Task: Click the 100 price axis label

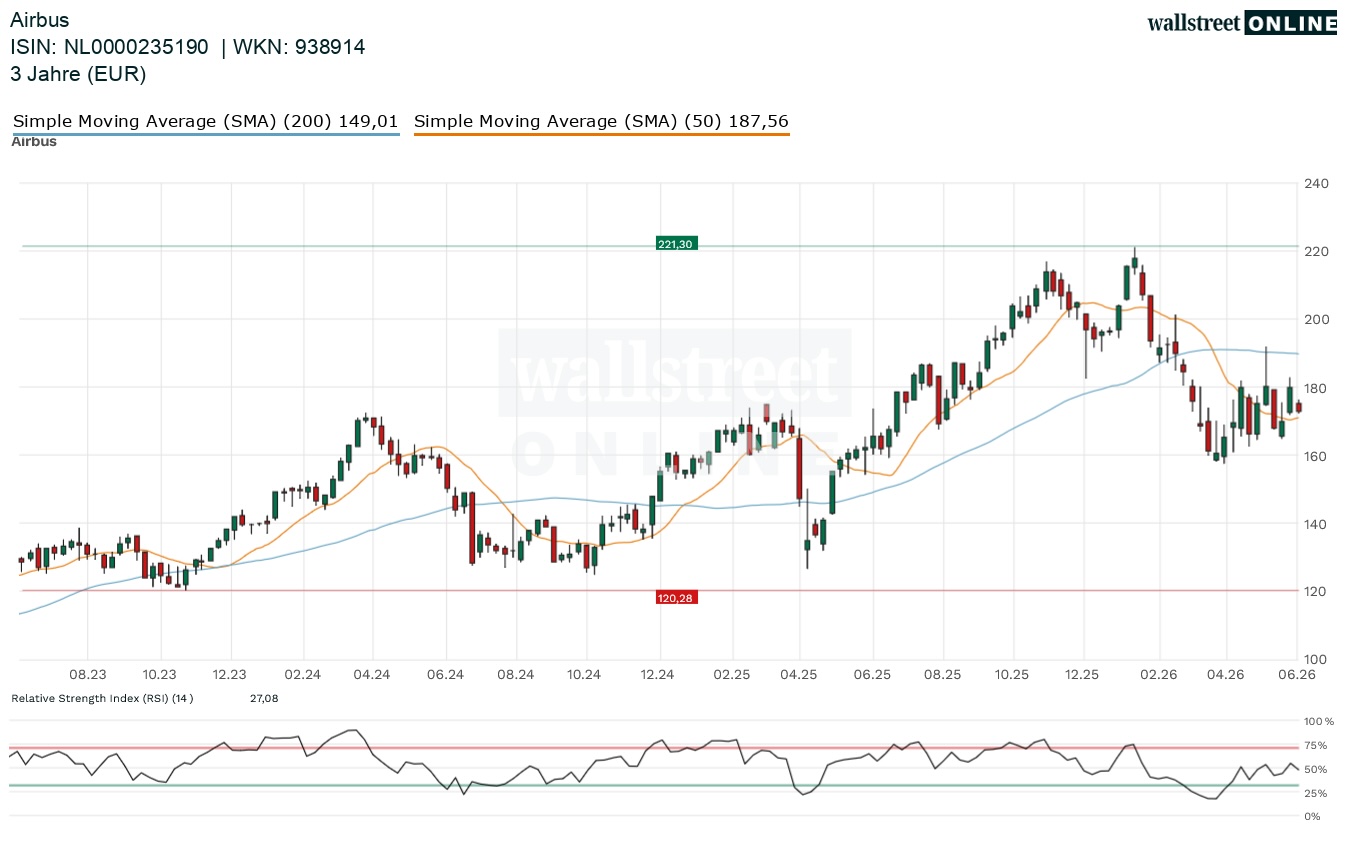Action: coord(1316,660)
